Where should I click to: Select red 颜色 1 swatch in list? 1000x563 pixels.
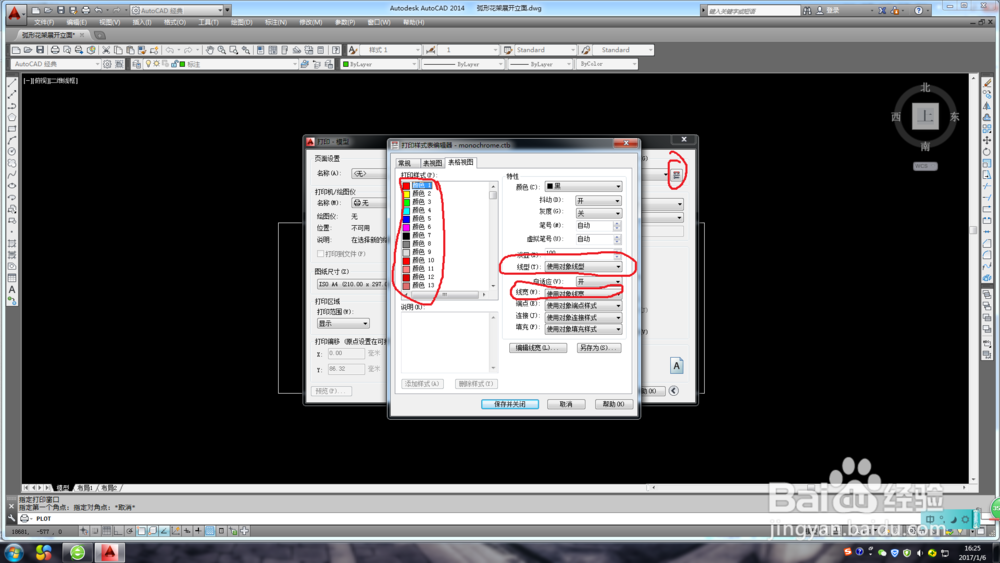[x=406, y=186]
